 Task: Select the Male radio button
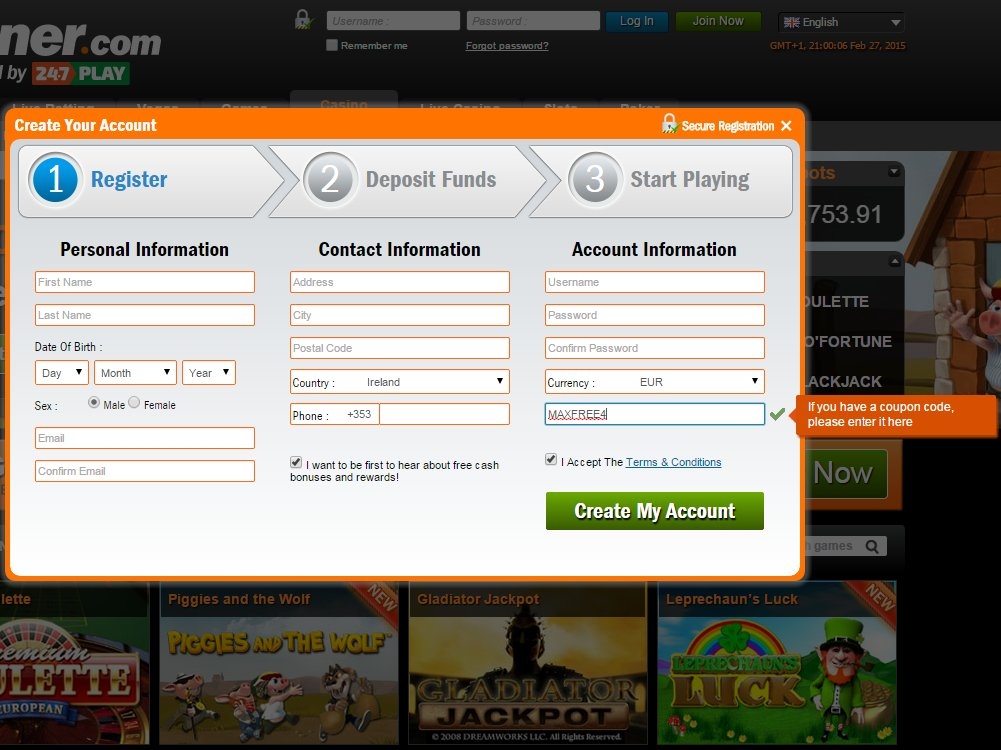click(x=94, y=403)
